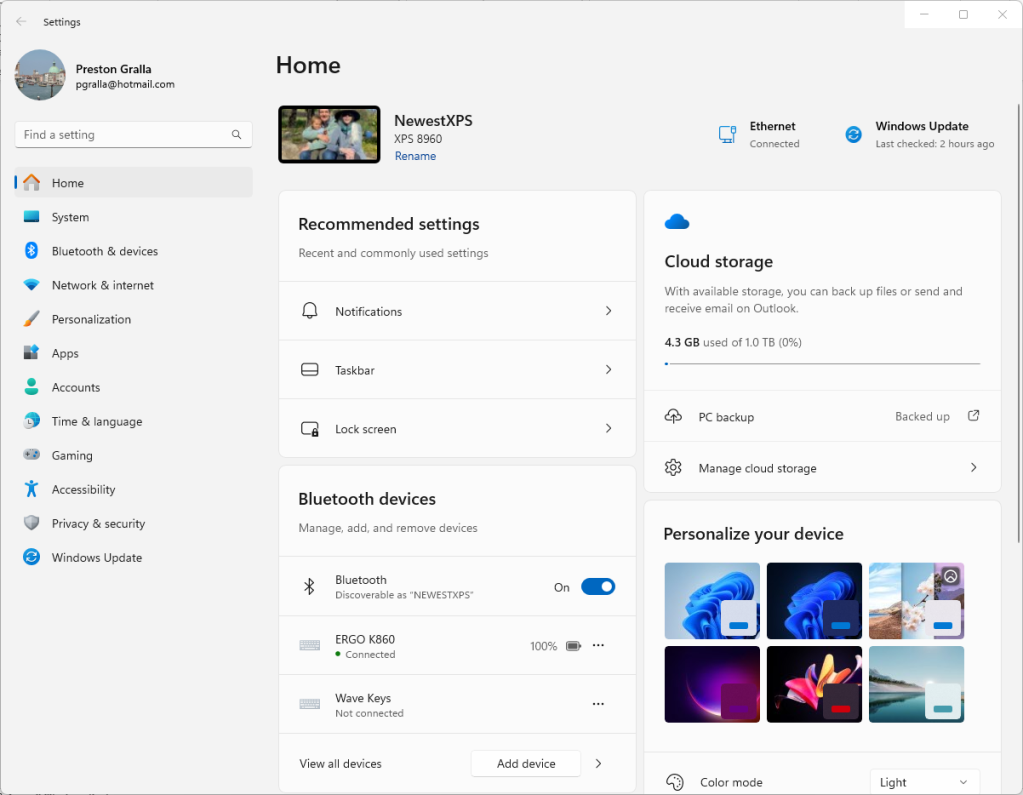
Task: Click Windows Update last checked status
Action: point(934,143)
